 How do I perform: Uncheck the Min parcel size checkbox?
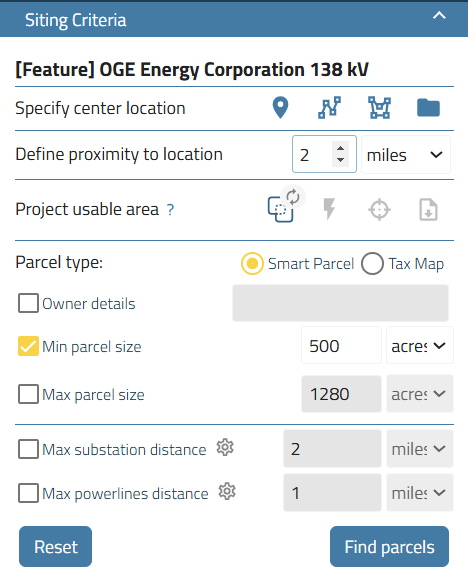point(28,346)
